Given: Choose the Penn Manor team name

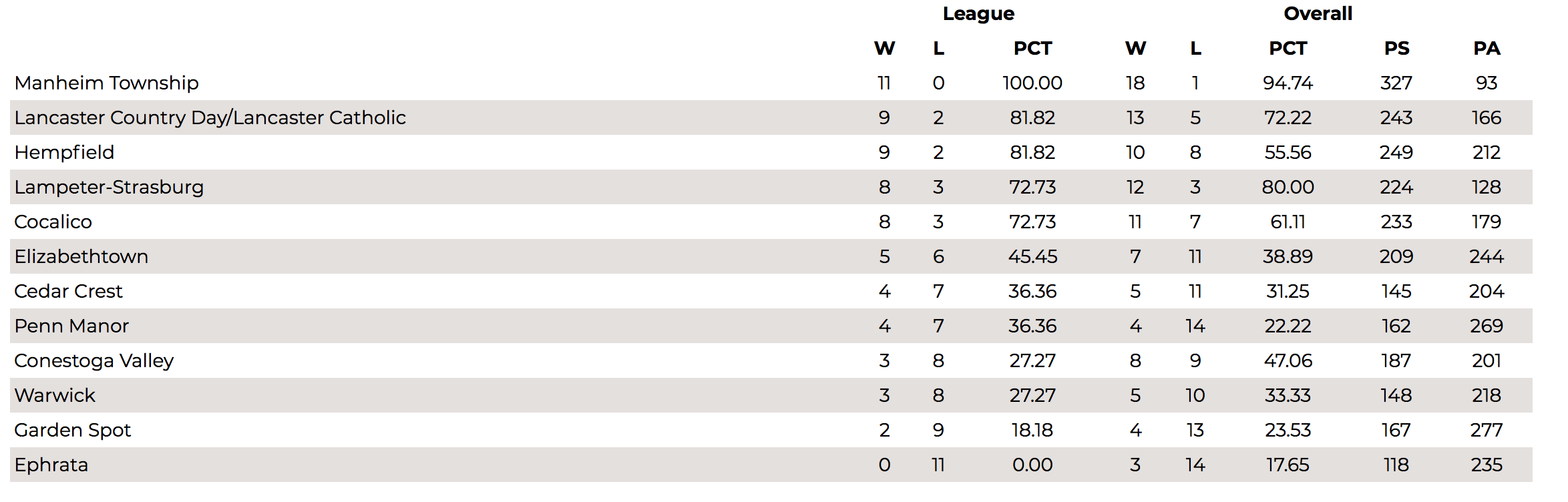Looking at the screenshot, I should (x=71, y=326).
